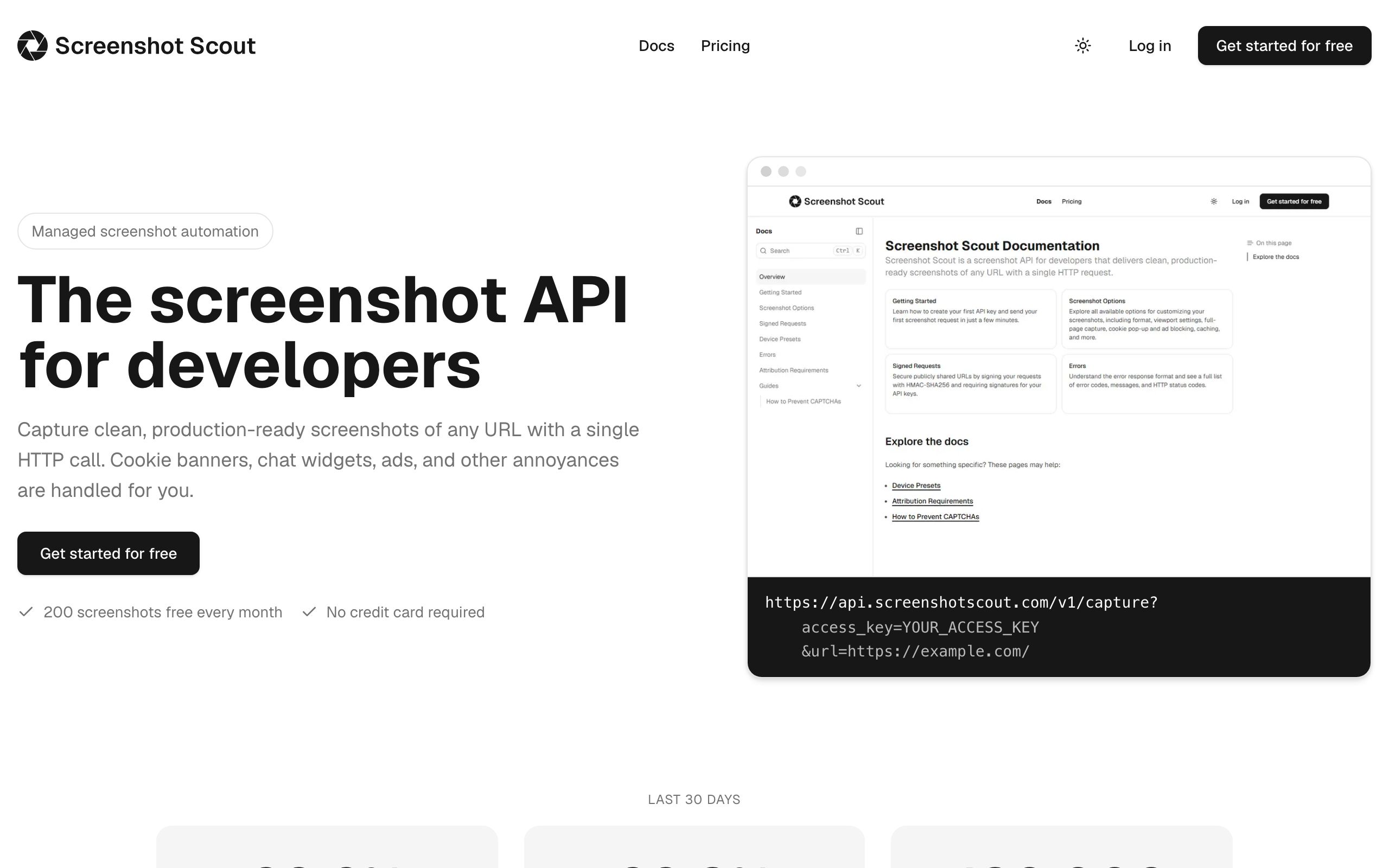Toggle the light/dark theme sun icon
1389x868 pixels.
pyautogui.click(x=1082, y=46)
